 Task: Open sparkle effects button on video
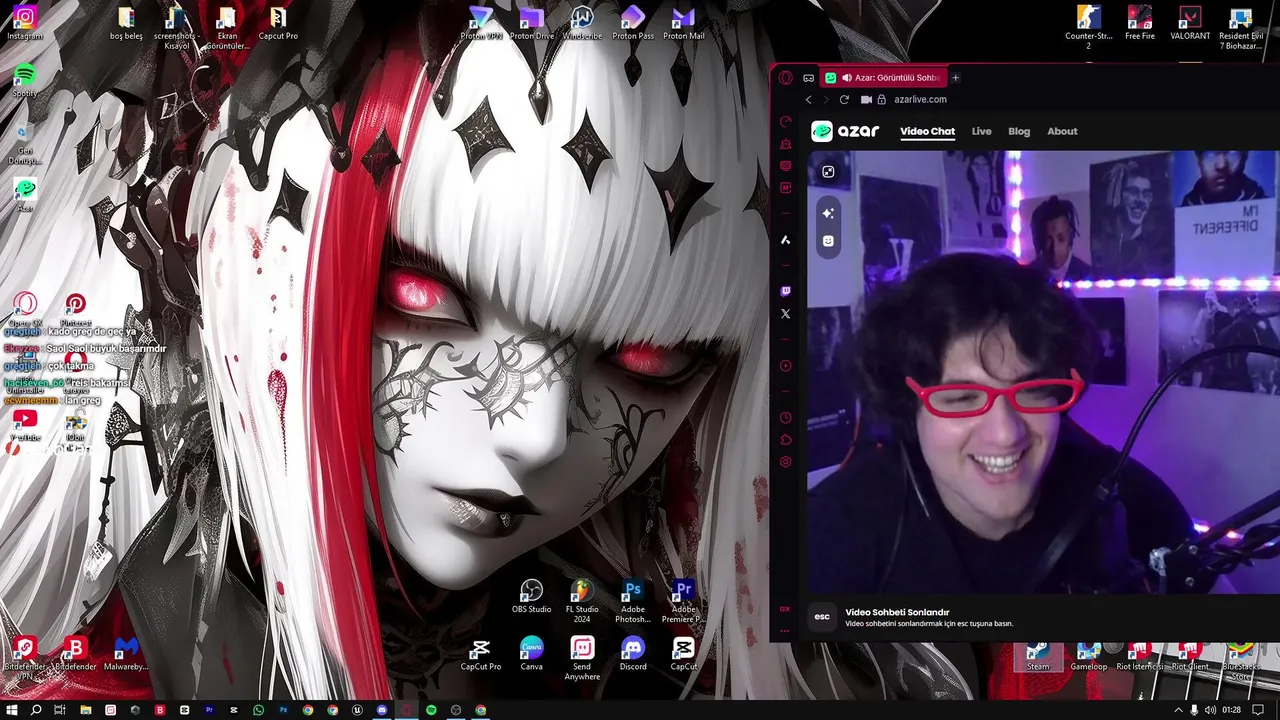[828, 213]
